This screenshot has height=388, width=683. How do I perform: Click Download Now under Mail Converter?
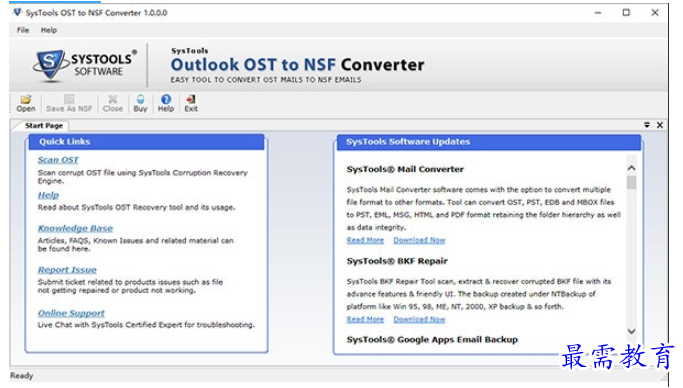pos(419,240)
